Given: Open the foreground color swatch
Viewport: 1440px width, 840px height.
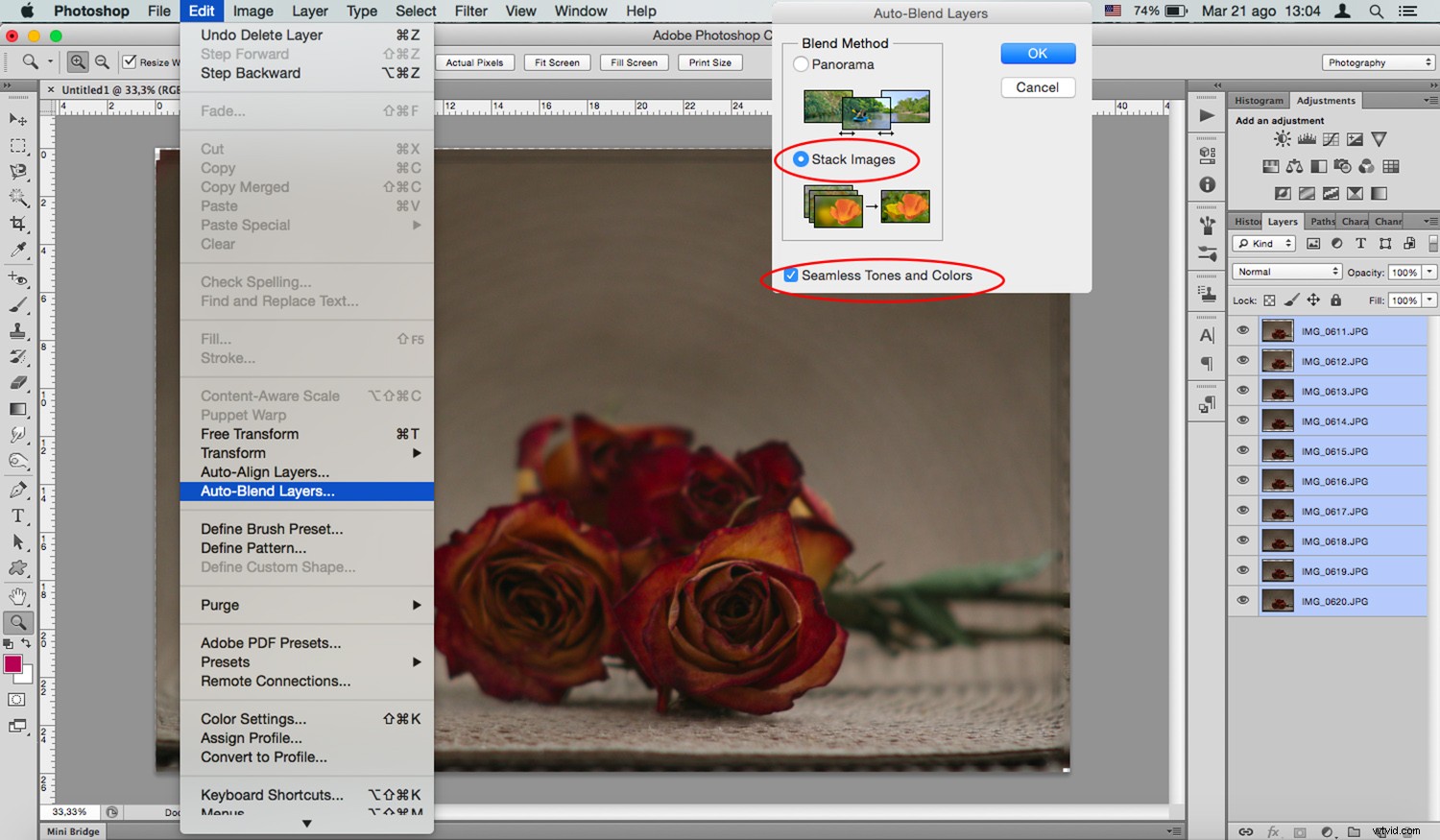Looking at the screenshot, I should click(x=13, y=660).
